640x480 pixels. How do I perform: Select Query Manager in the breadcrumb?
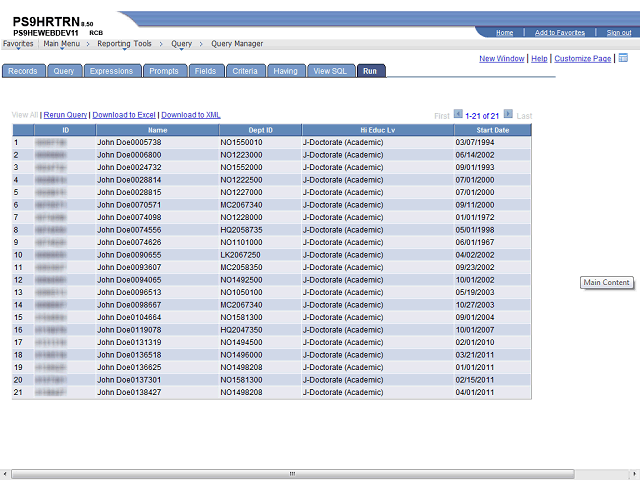[237, 44]
